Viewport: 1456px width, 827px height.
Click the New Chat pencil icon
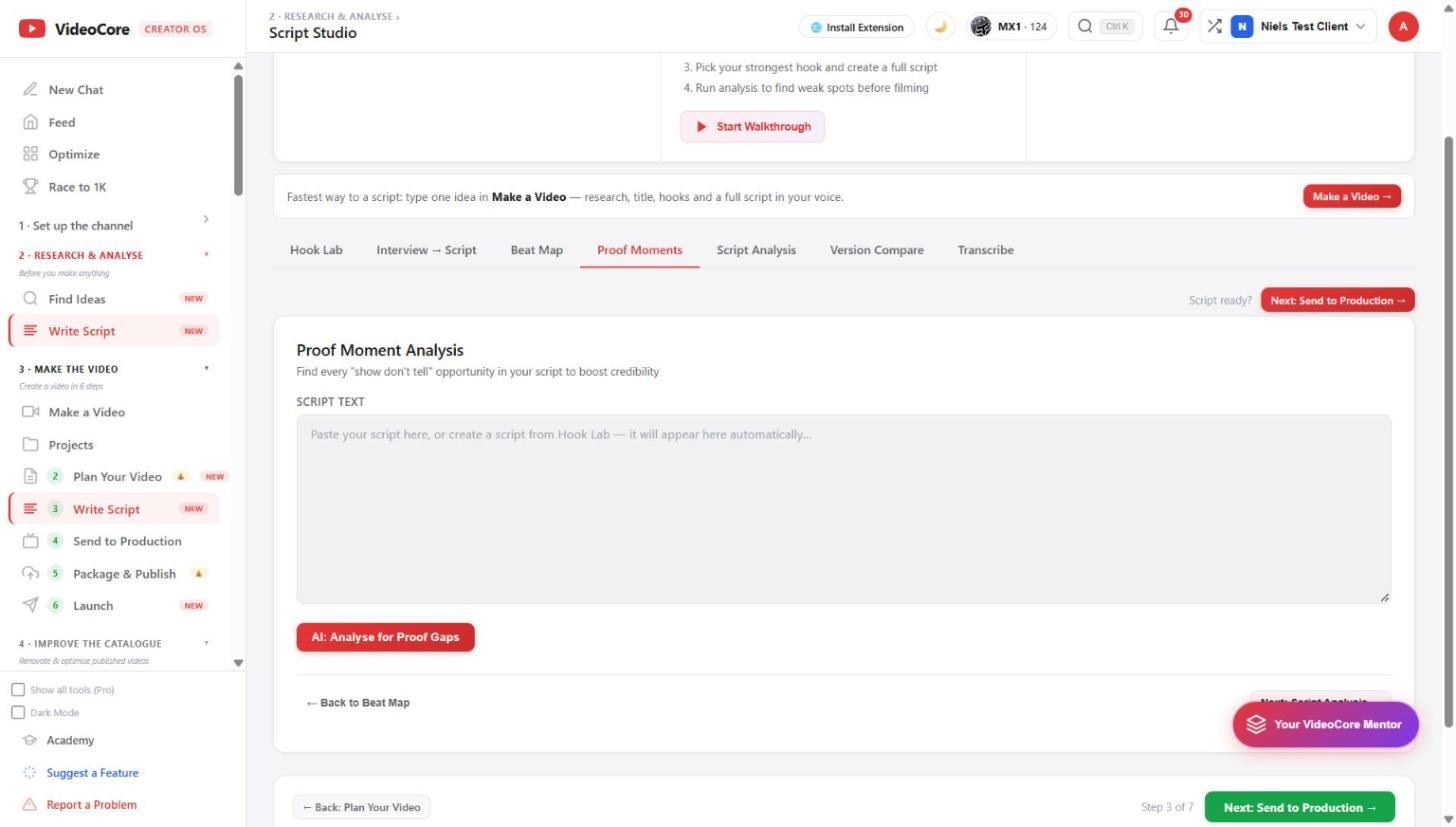tap(30, 90)
